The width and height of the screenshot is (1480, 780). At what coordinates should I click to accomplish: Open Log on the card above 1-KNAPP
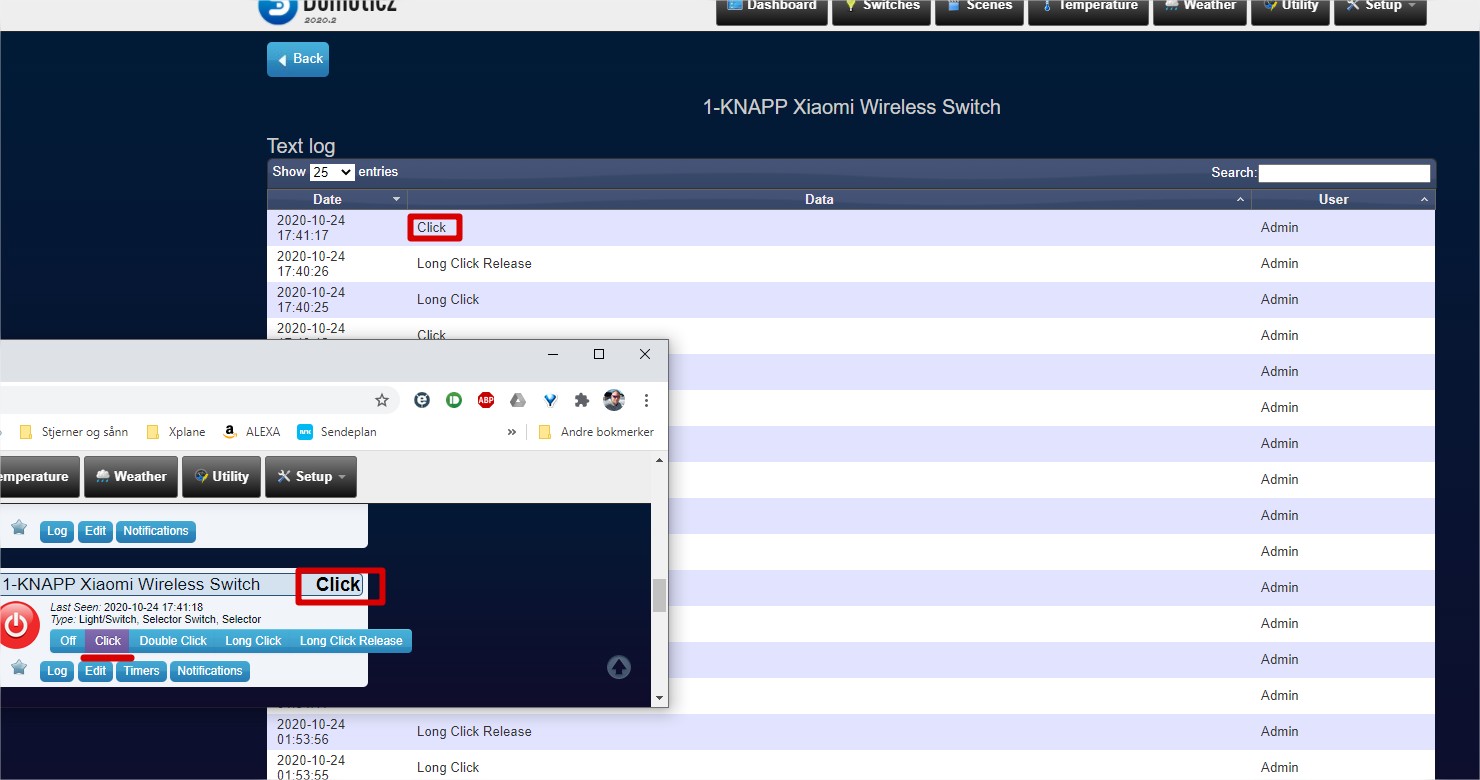[x=57, y=531]
